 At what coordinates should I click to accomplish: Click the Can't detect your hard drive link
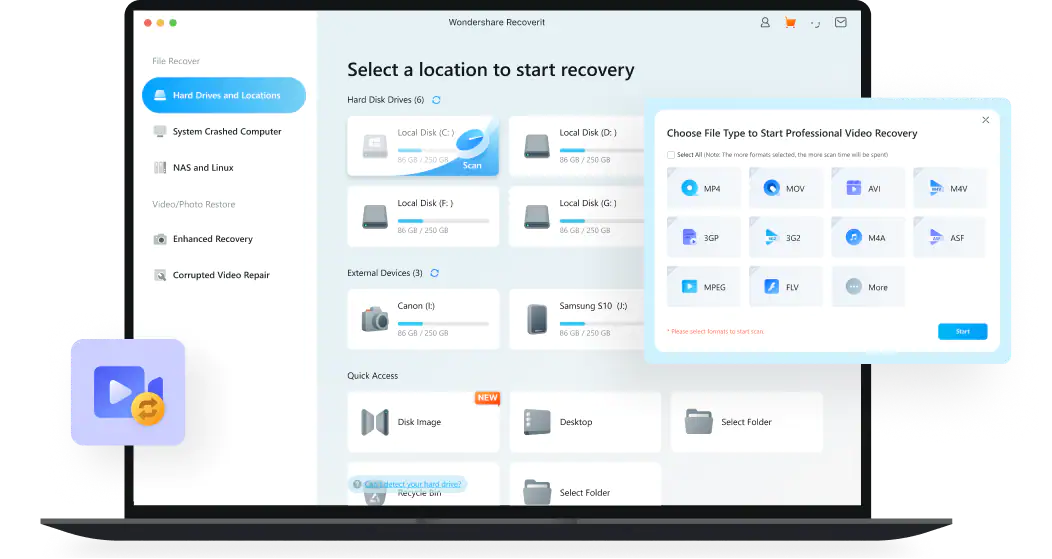(413, 484)
